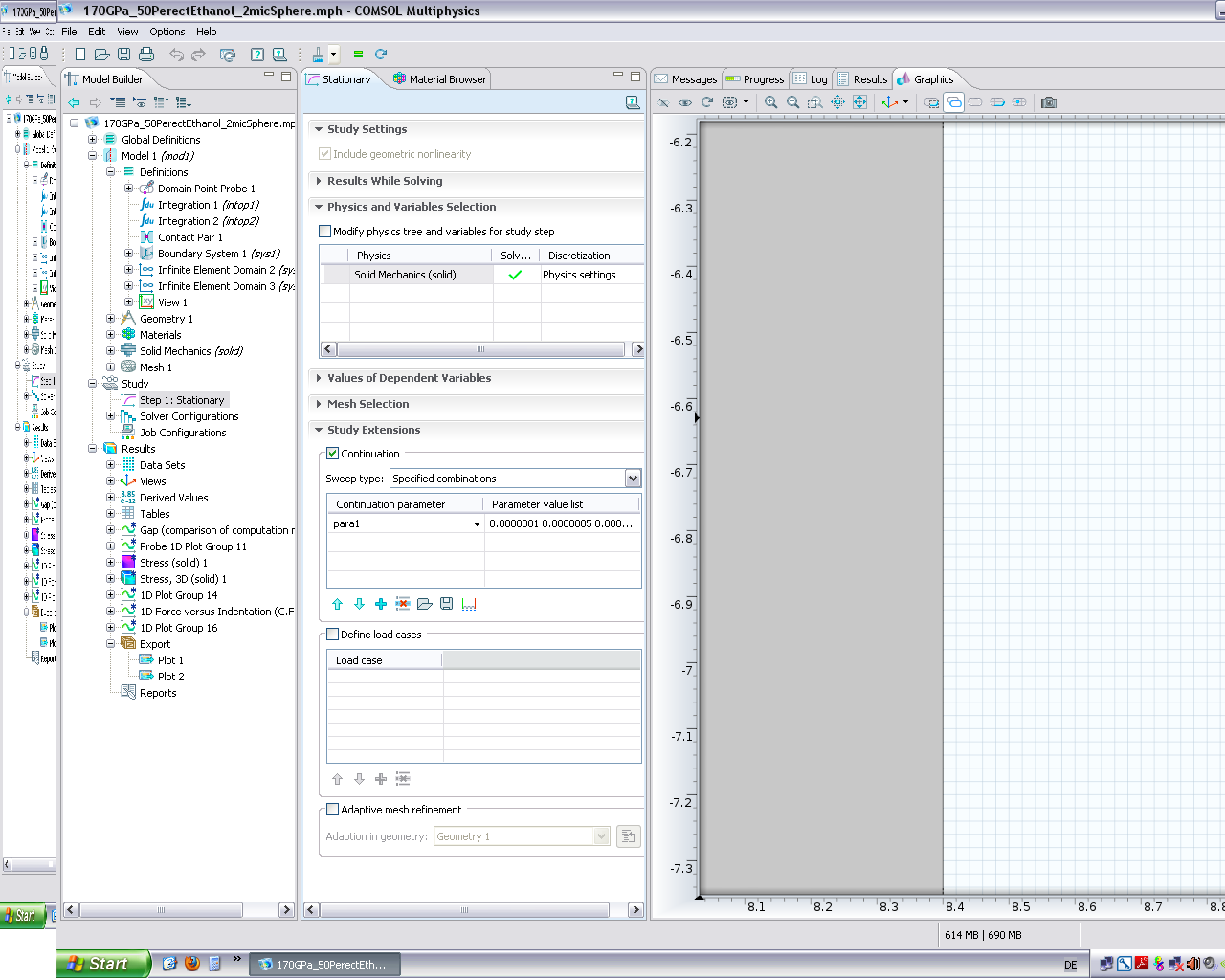Check Modify physics tree and variables option

click(x=325, y=232)
